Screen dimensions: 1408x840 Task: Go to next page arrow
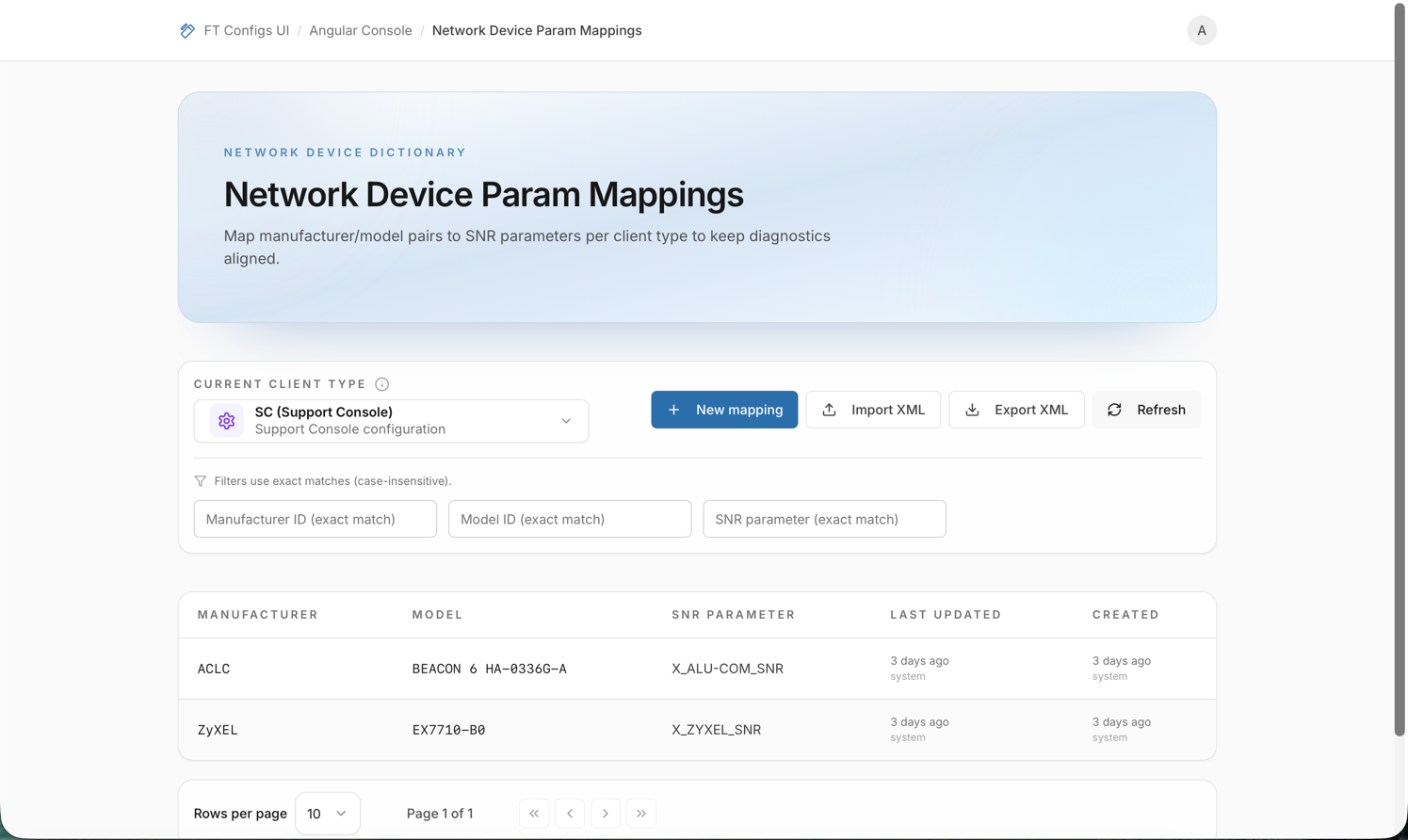(x=606, y=814)
